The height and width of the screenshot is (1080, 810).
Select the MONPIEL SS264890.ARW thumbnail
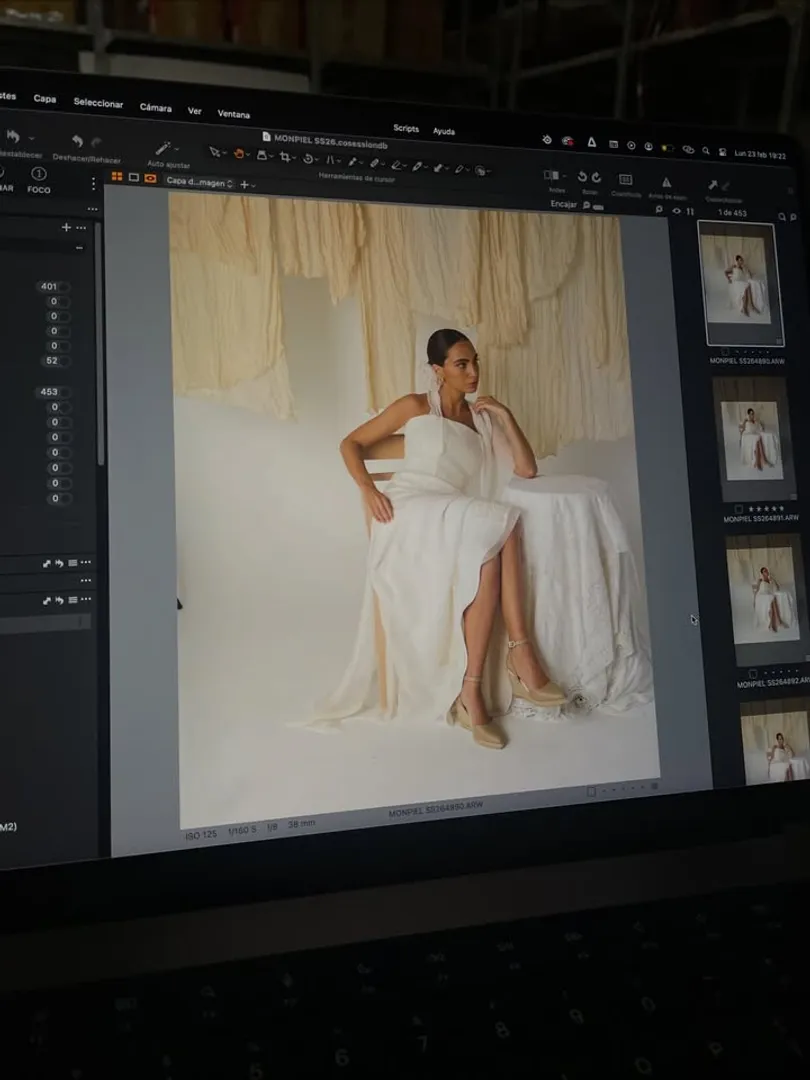point(740,283)
